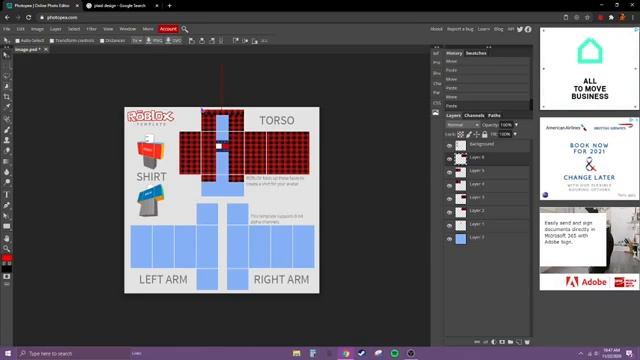Image resolution: width=640 pixels, height=360 pixels.
Task: Select the Brush tool
Action: [7, 130]
